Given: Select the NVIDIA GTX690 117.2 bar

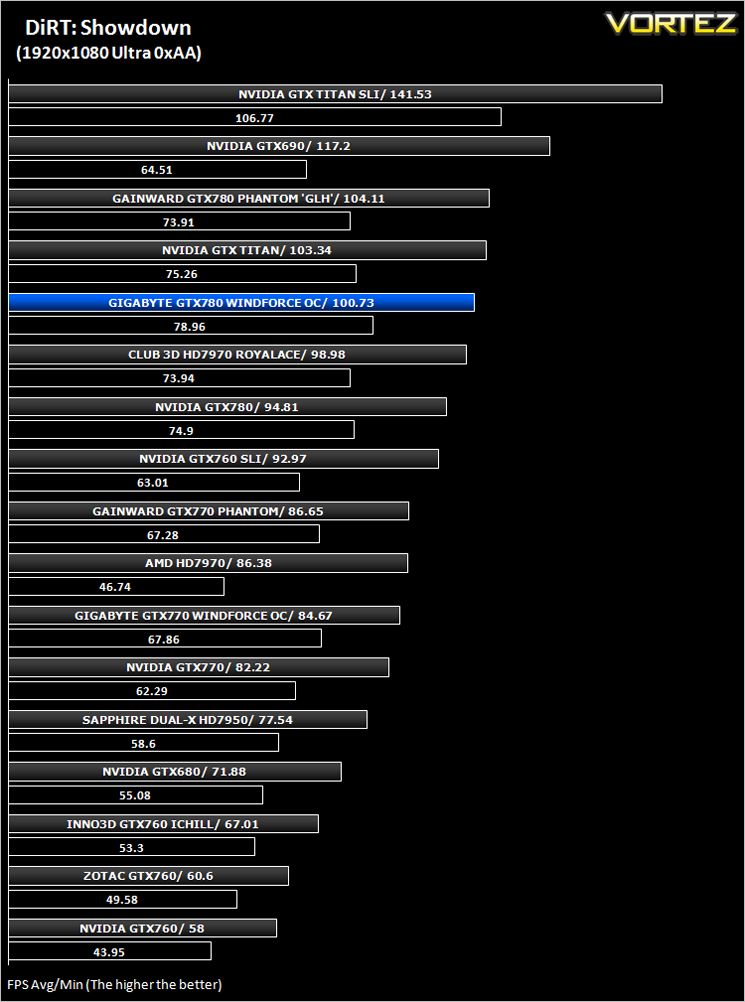Looking at the screenshot, I should tap(279, 146).
